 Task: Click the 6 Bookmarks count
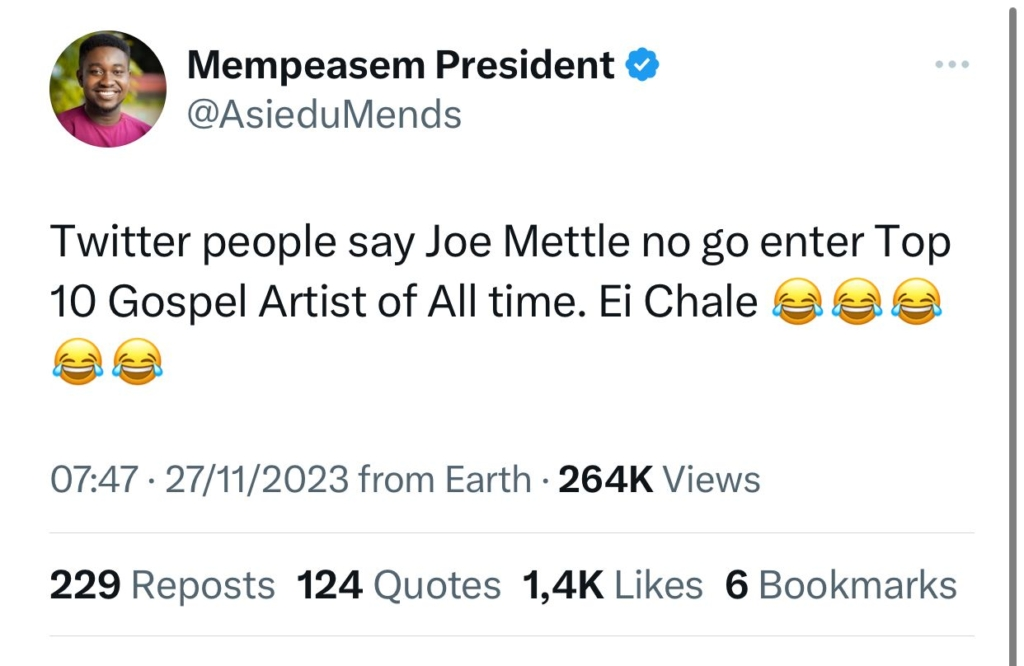click(x=841, y=585)
